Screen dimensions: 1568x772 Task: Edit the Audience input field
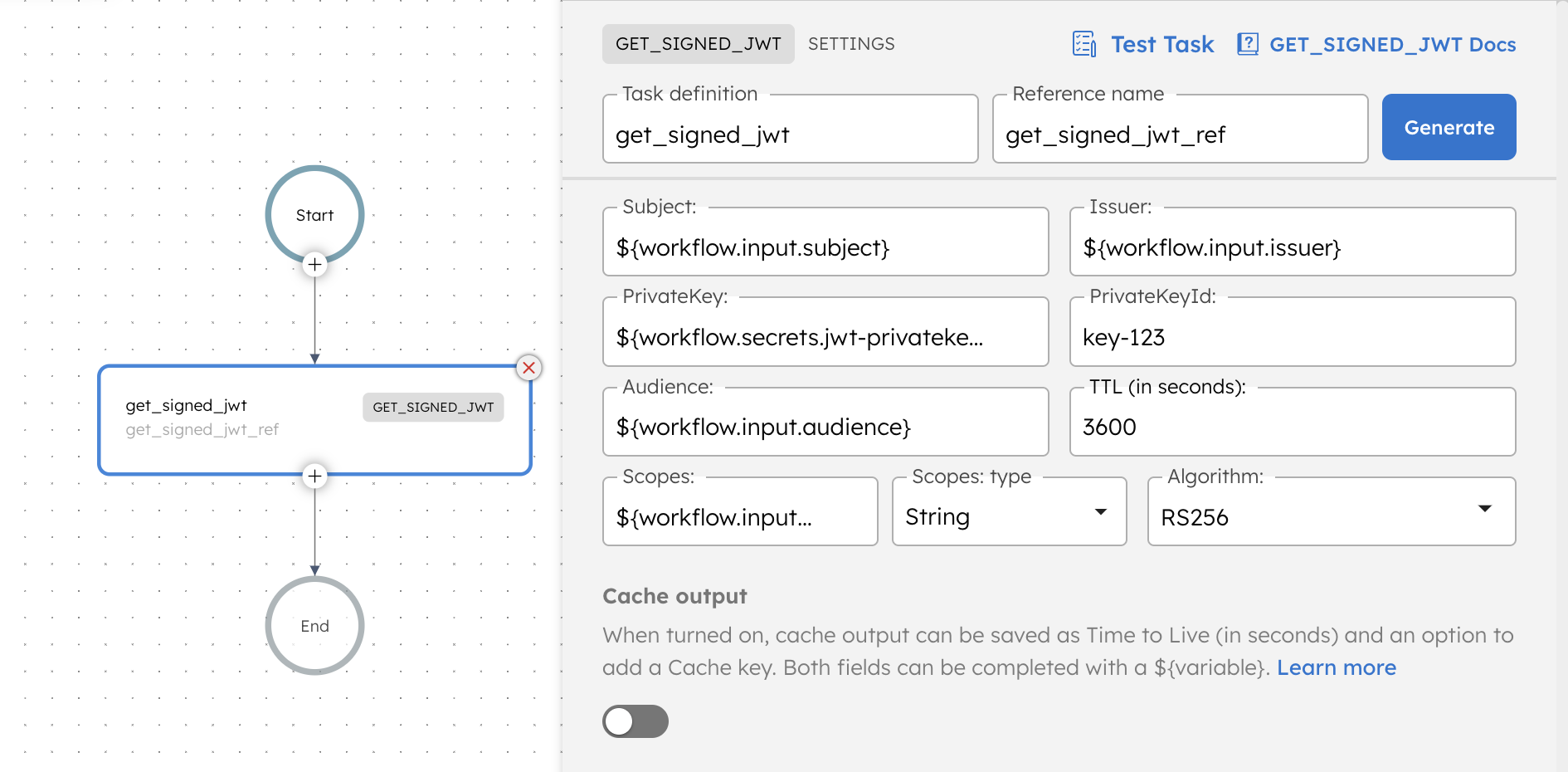[825, 422]
